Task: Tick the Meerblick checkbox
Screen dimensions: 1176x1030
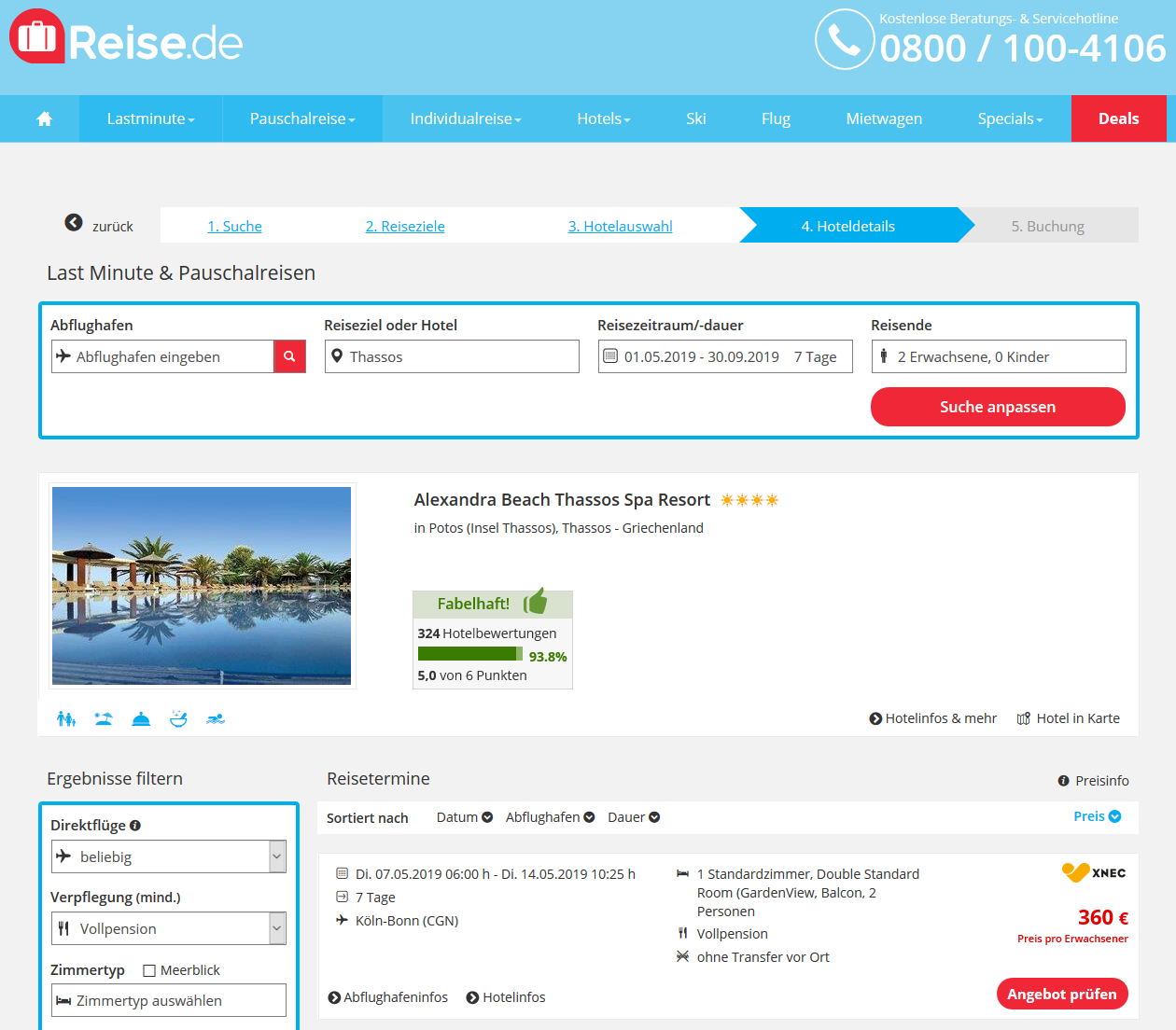Action: [149, 970]
